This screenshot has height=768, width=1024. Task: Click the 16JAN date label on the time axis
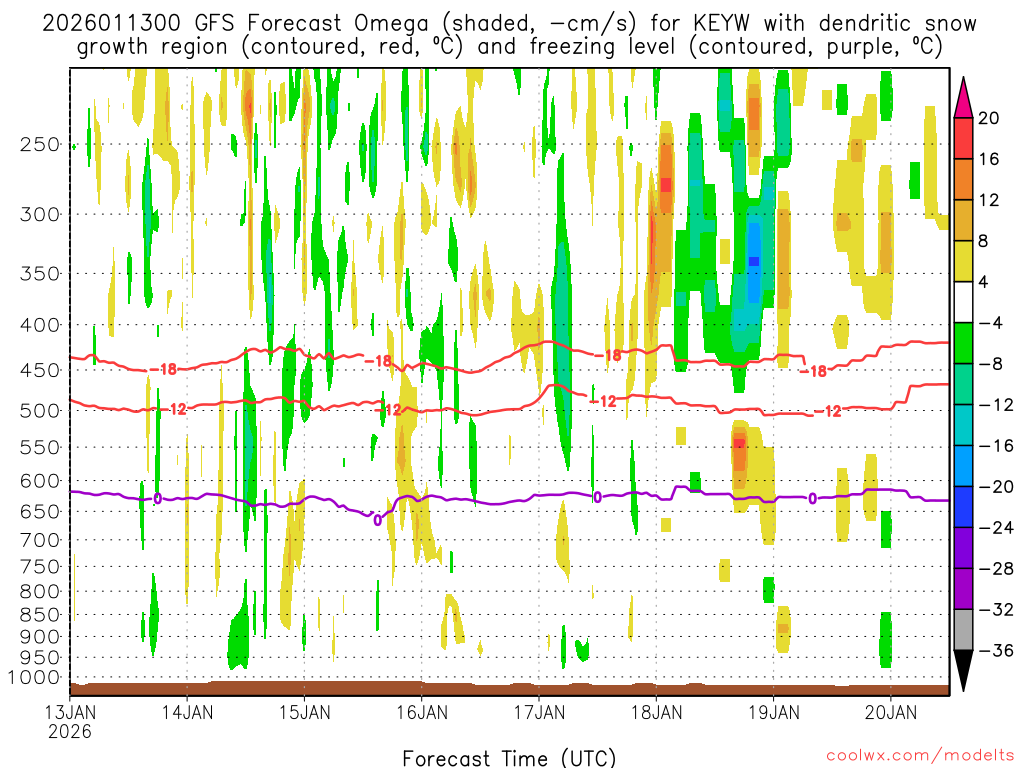(421, 713)
